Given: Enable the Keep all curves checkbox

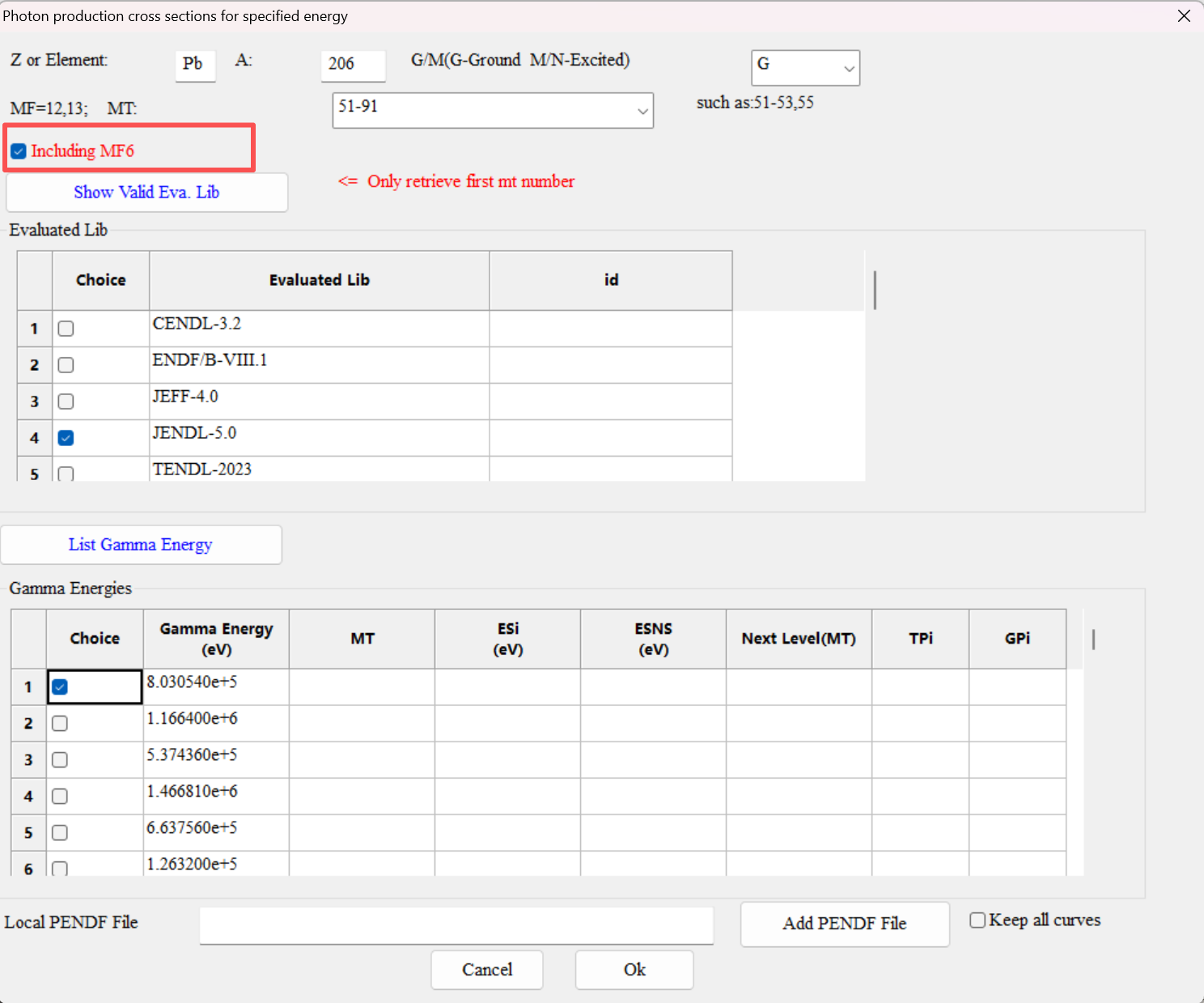Looking at the screenshot, I should pyautogui.click(x=977, y=920).
